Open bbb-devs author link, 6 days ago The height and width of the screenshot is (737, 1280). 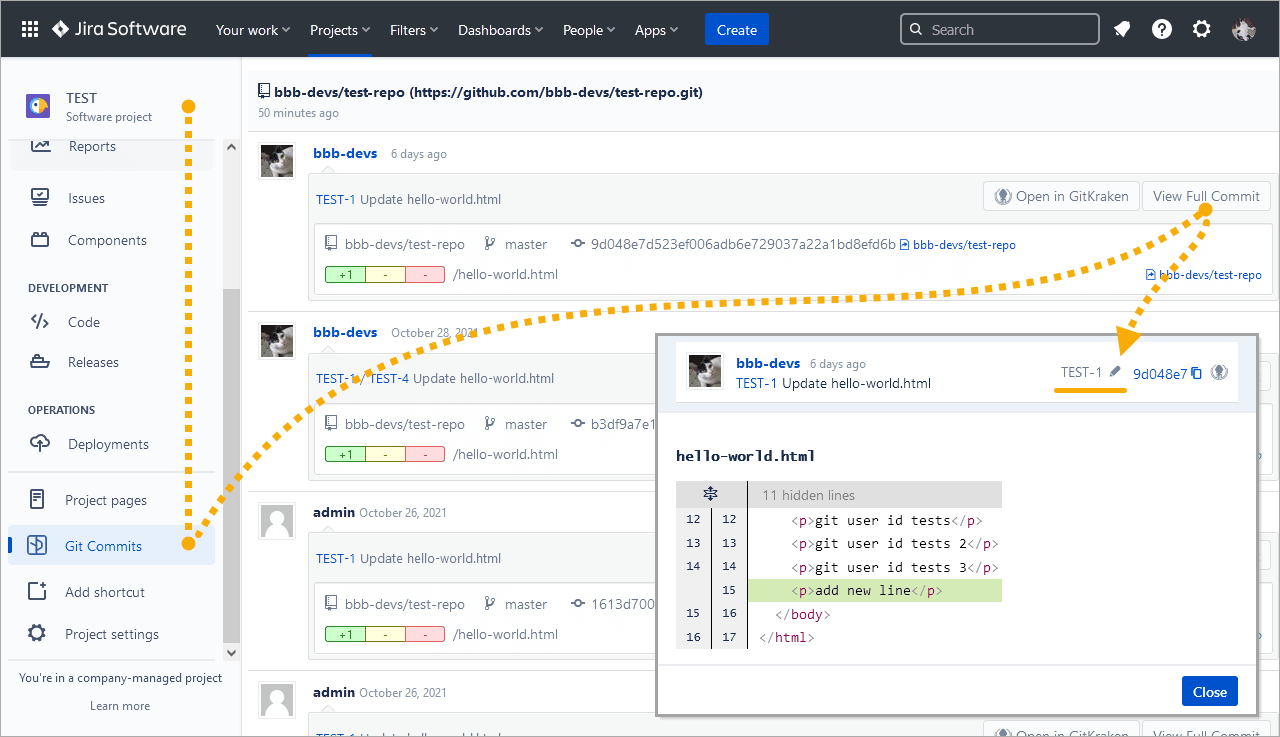pos(345,153)
